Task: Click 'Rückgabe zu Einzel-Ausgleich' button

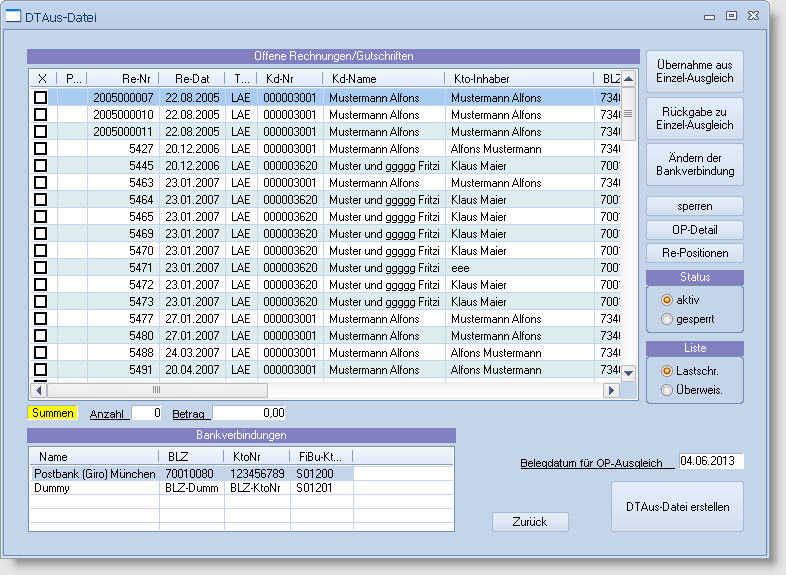Action: (x=695, y=118)
